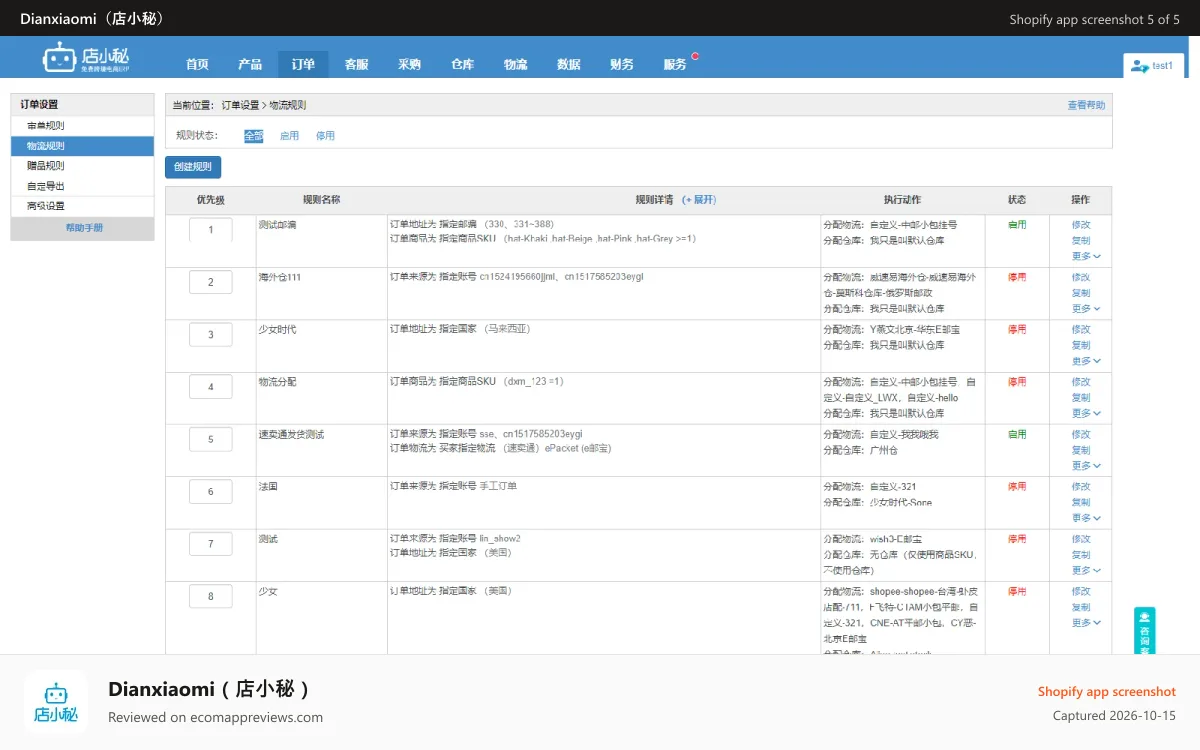
Task: Open the 客服 menu
Action: click(x=356, y=64)
